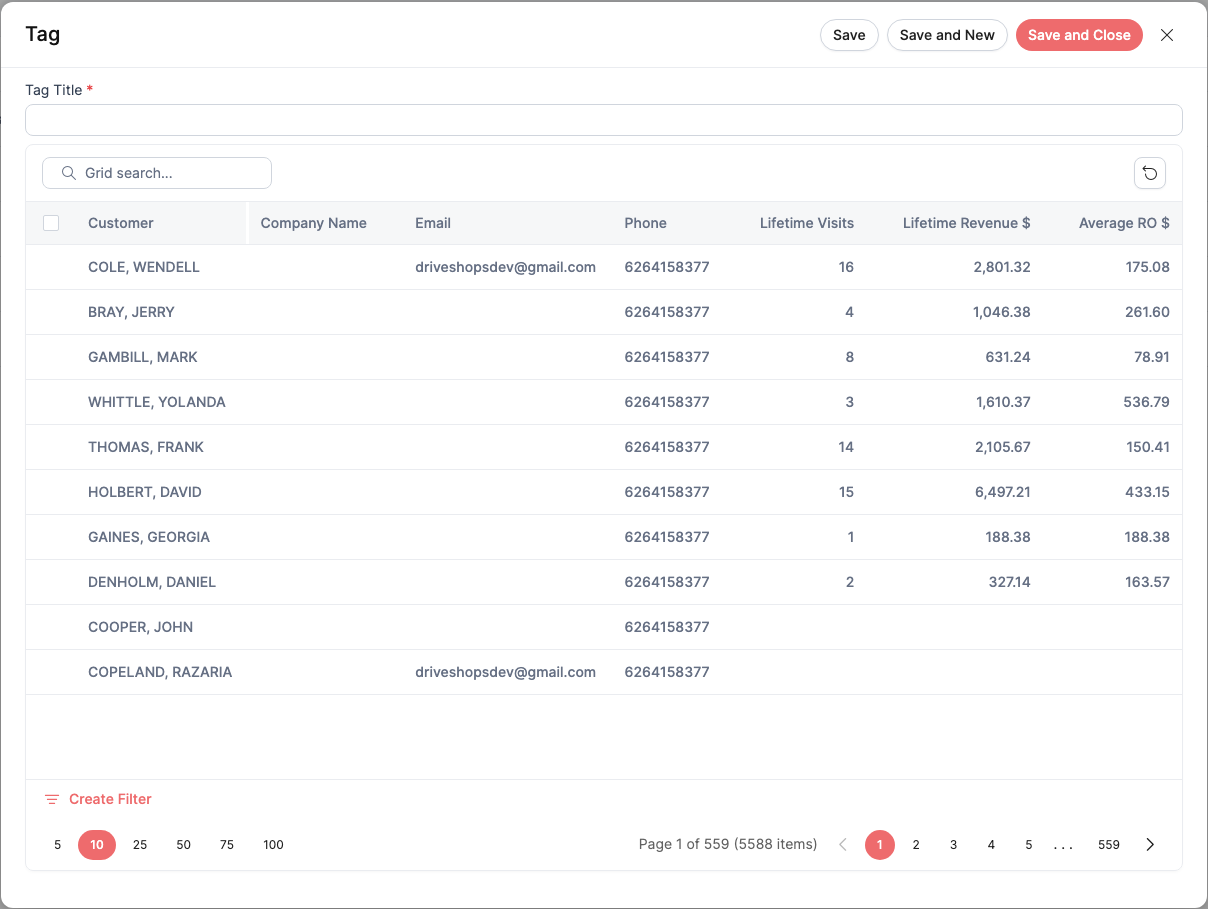Sort by Customer column header
Viewport: 1208px width, 909px height.
pyautogui.click(x=121, y=223)
